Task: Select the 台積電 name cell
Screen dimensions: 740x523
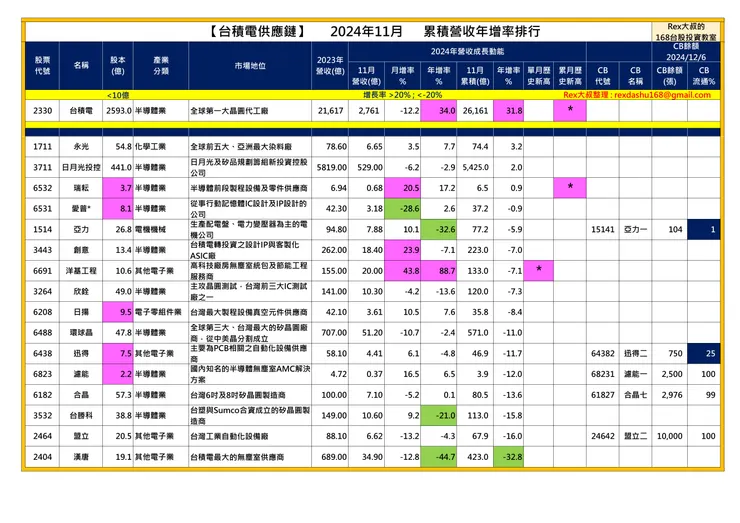Action: click(81, 110)
